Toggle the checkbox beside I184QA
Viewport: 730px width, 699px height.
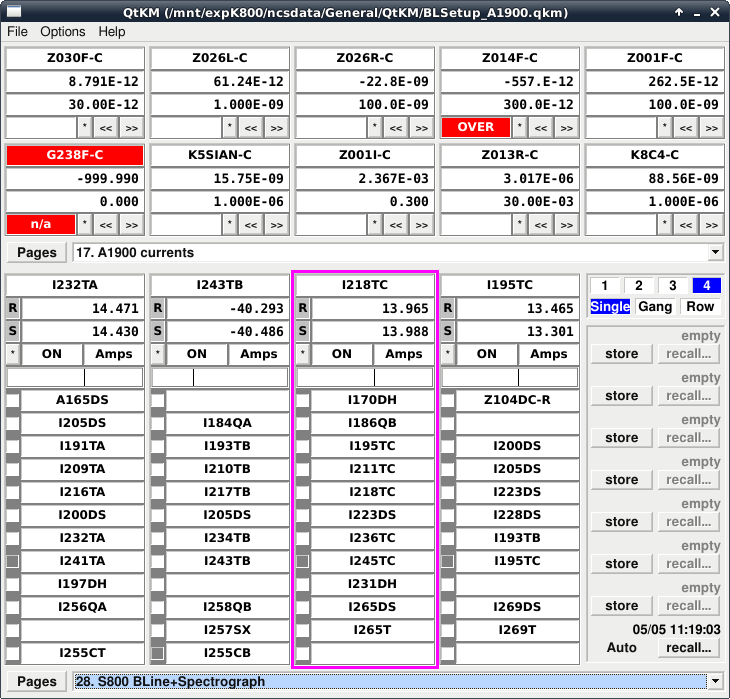[158, 423]
